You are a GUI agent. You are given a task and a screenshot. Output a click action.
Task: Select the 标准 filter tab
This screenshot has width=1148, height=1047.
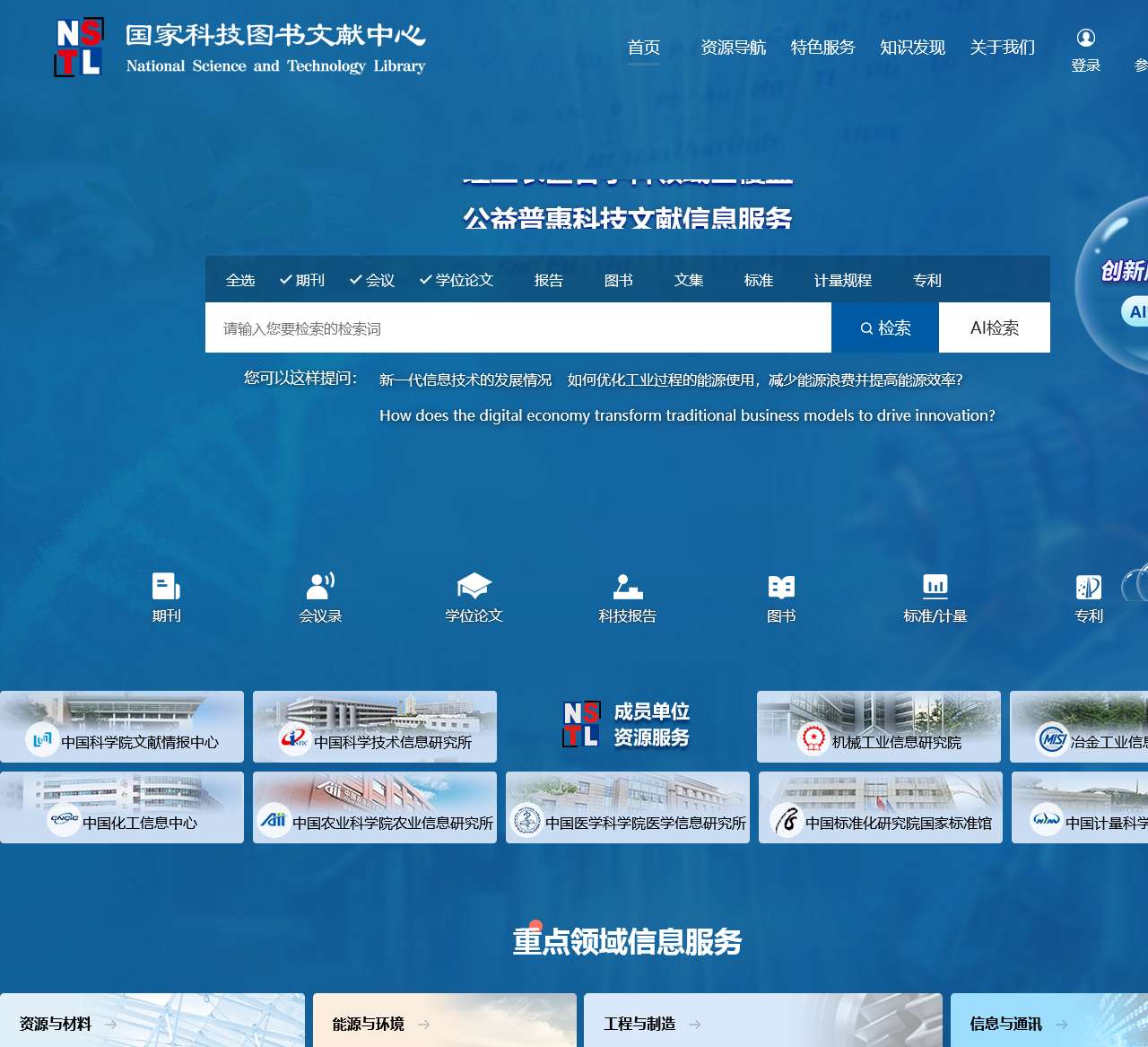click(758, 279)
